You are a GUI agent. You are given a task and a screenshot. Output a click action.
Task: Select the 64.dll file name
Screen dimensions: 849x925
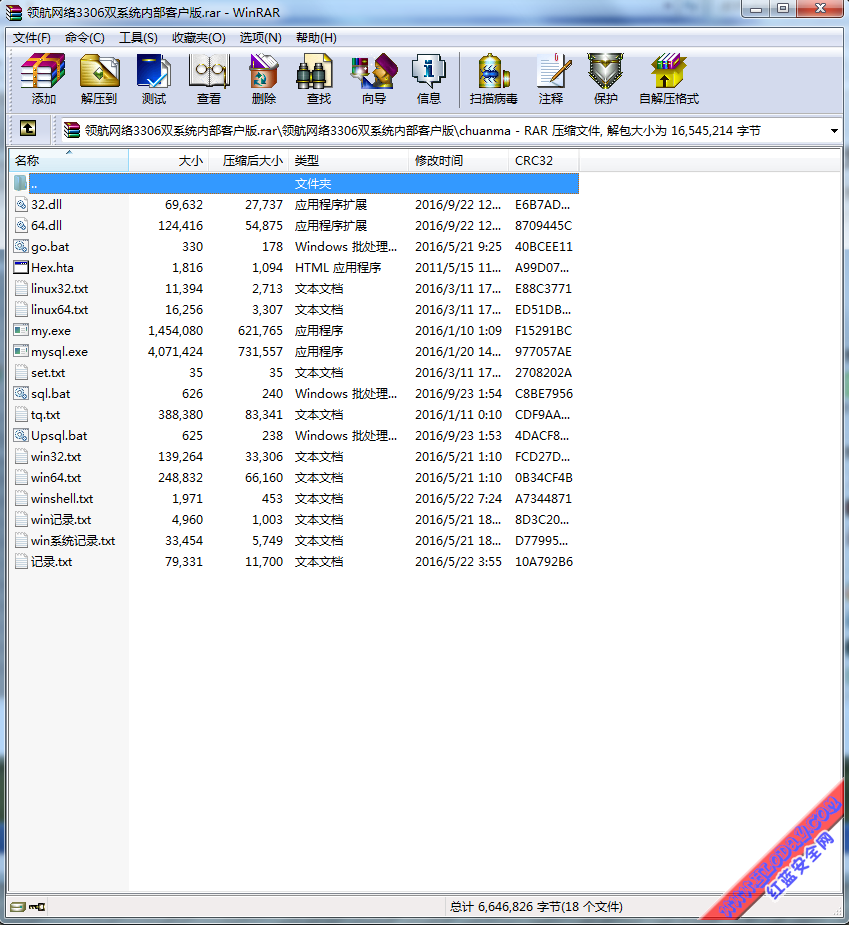pos(47,225)
